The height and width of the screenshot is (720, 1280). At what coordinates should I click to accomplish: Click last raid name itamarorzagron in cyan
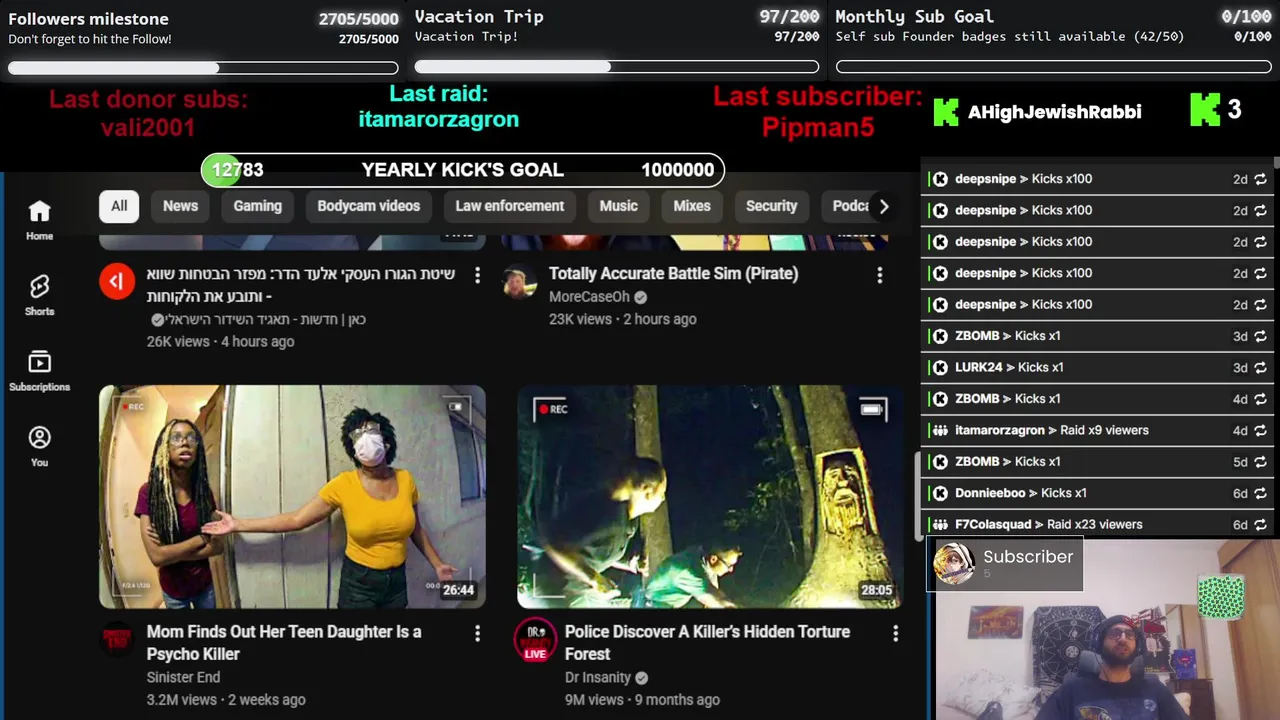coord(439,119)
